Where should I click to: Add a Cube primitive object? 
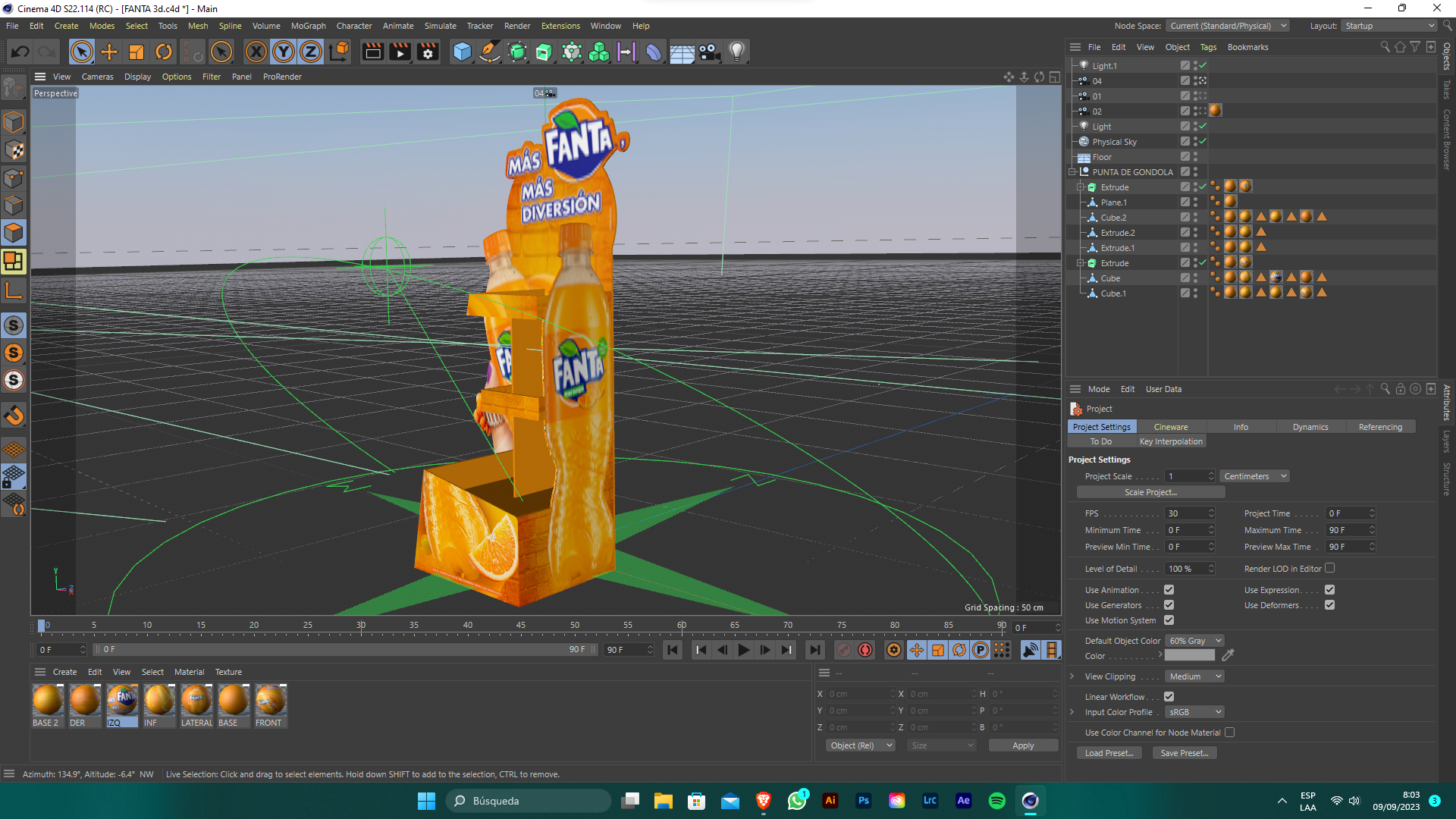[462, 52]
